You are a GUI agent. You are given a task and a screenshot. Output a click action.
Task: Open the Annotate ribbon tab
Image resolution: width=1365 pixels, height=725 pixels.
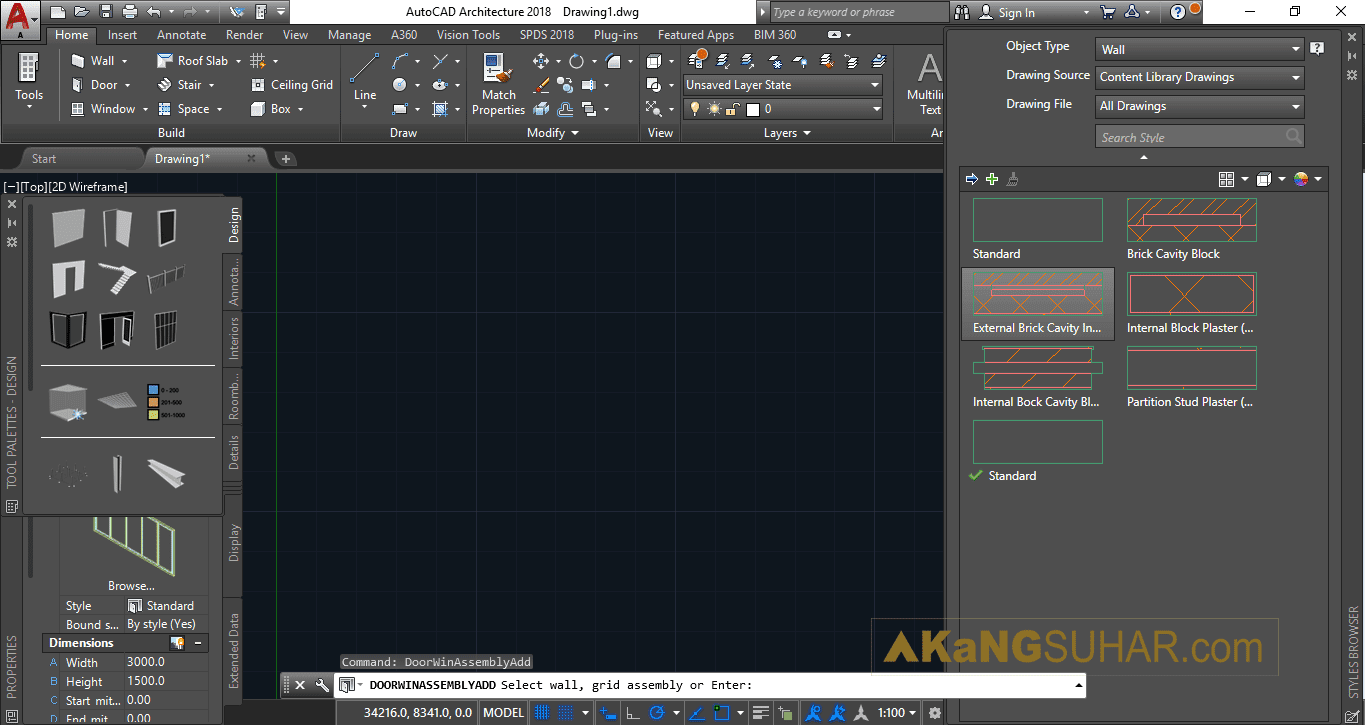[182, 35]
